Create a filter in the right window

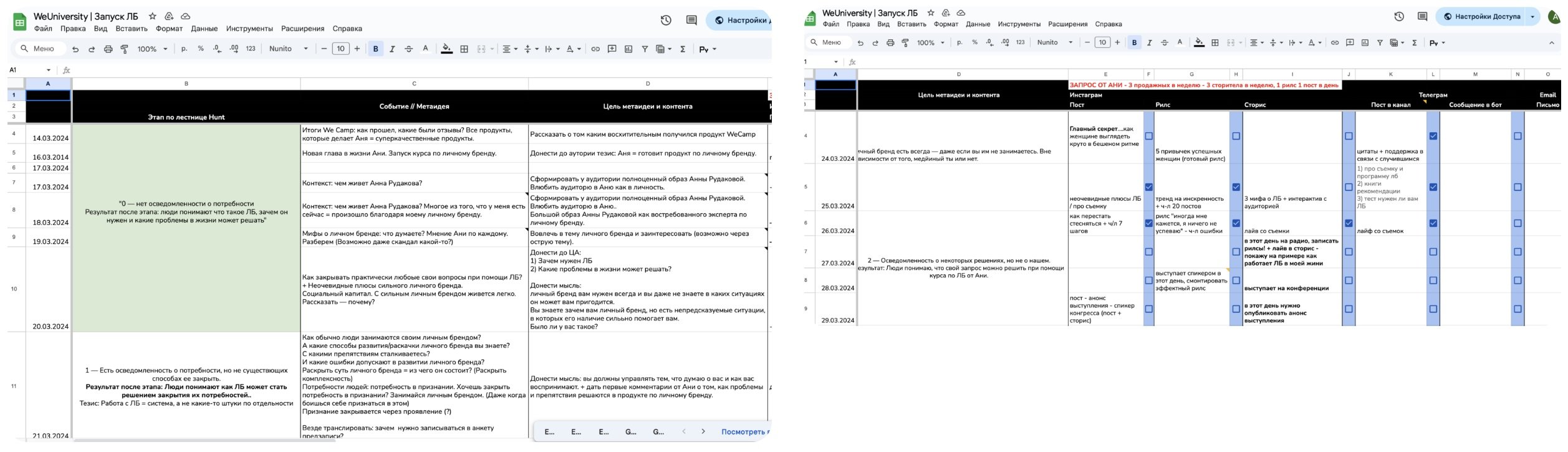click(1380, 42)
